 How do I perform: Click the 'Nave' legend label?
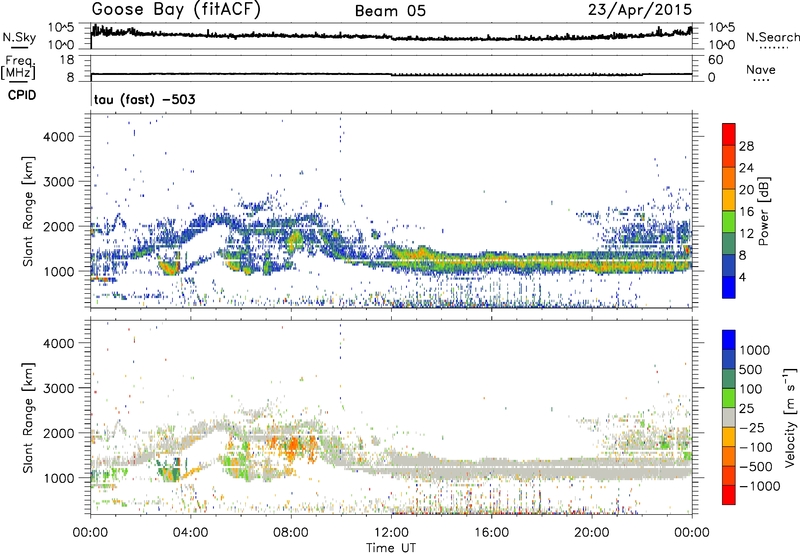point(761,69)
